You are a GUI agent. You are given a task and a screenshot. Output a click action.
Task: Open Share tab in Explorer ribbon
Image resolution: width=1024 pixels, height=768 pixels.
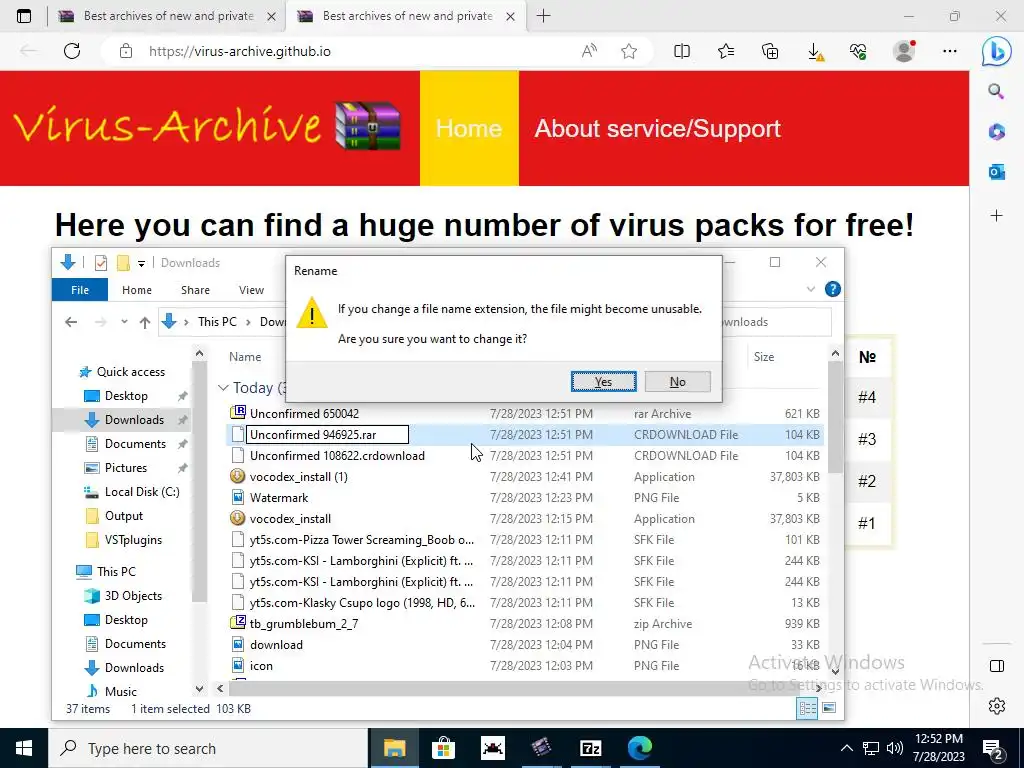coord(195,290)
